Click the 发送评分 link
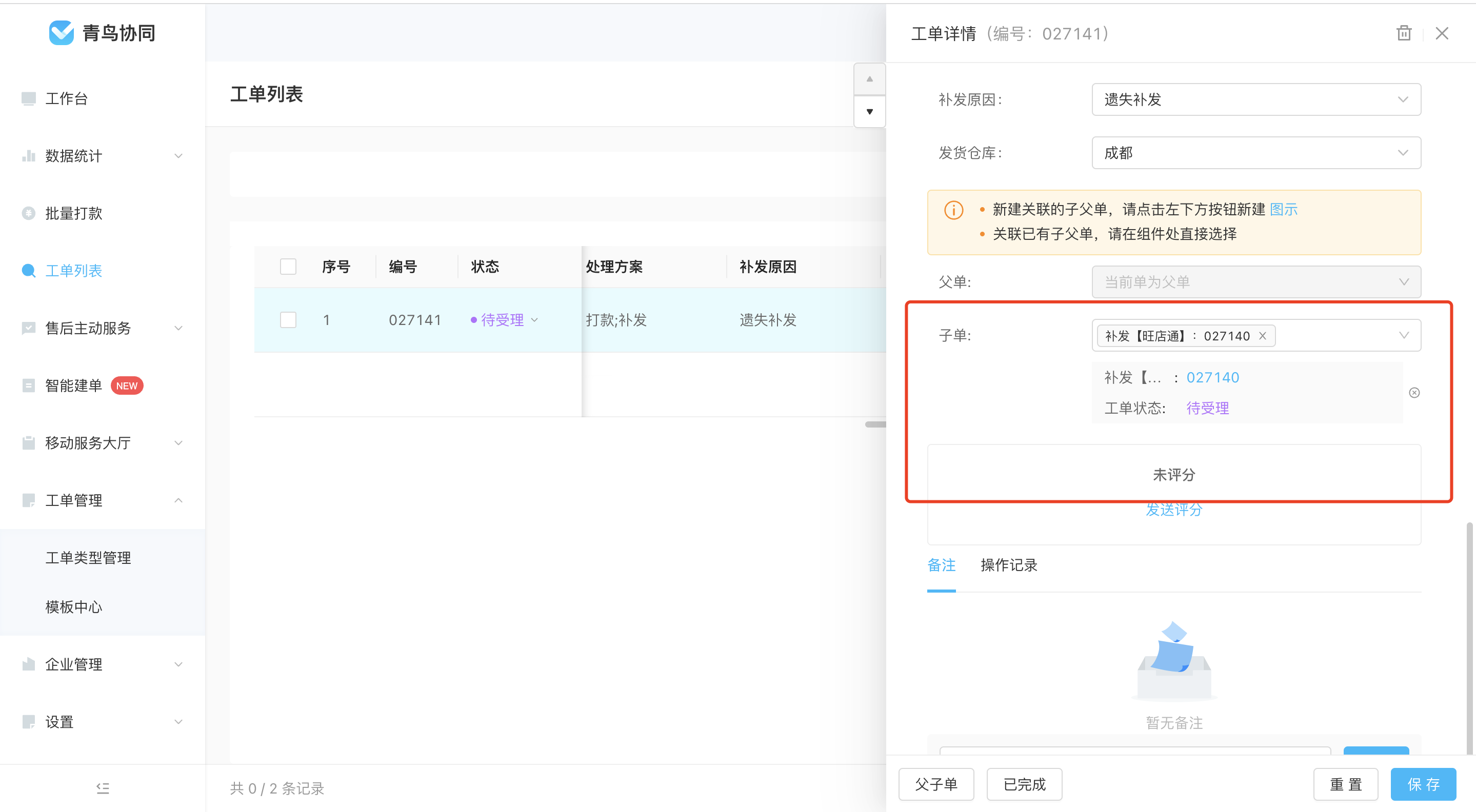This screenshot has width=1476, height=812. pyautogui.click(x=1173, y=509)
